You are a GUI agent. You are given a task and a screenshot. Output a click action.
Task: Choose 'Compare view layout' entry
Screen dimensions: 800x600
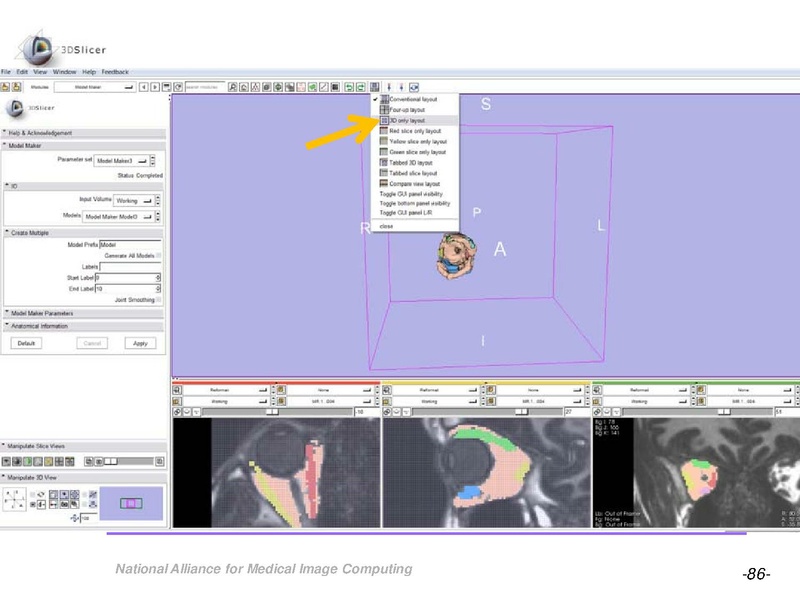(414, 184)
